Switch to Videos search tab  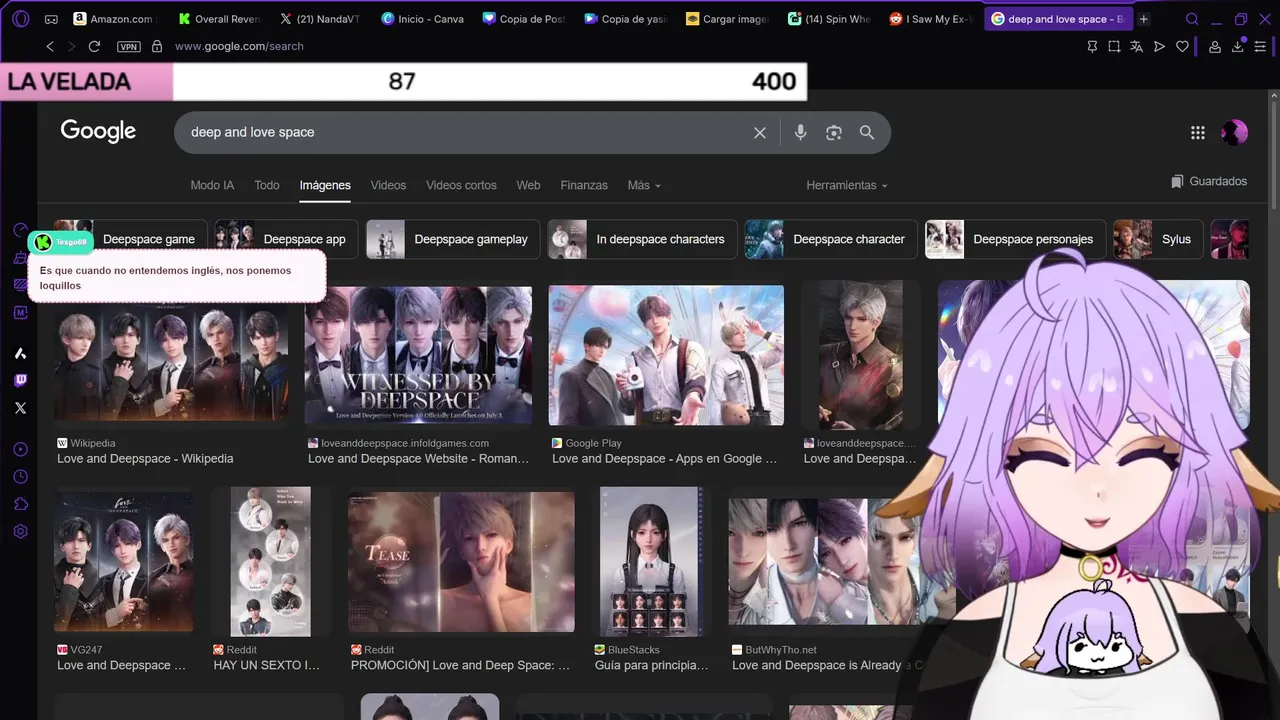pos(388,185)
